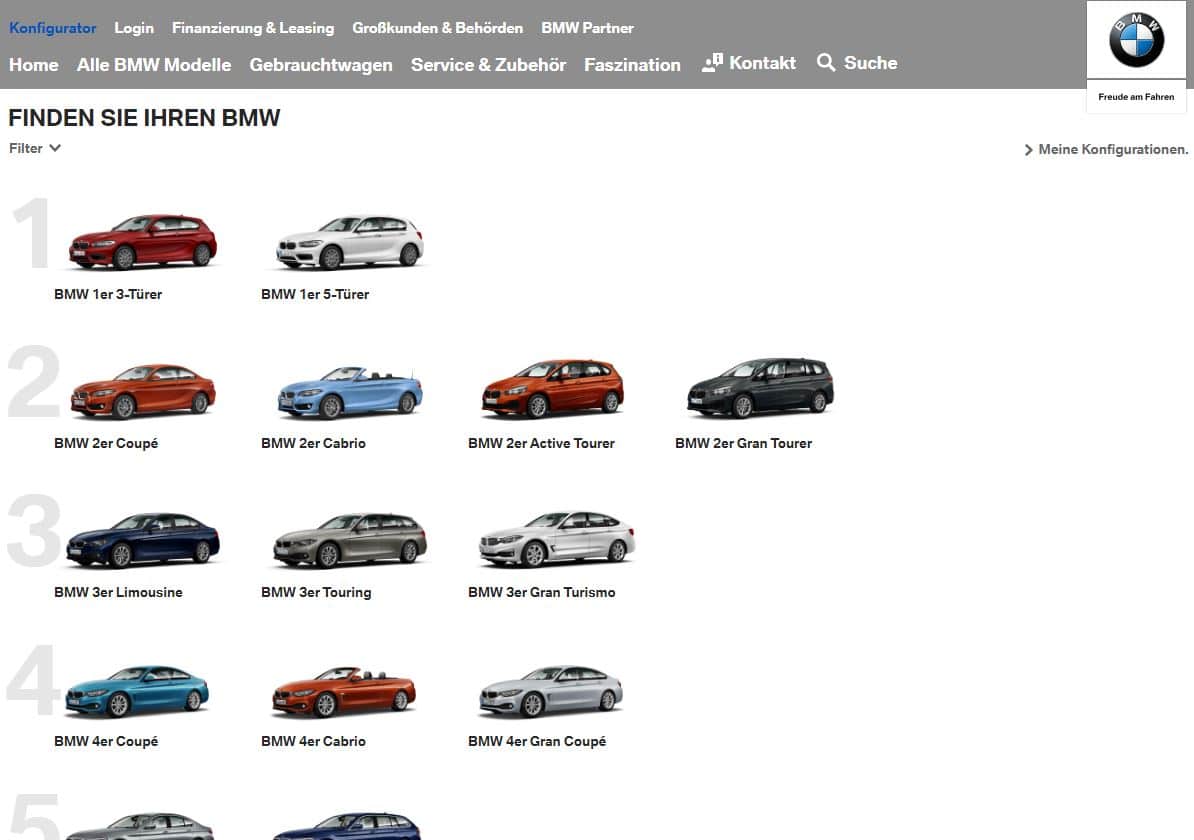Image resolution: width=1194 pixels, height=840 pixels.
Task: Click the BMW 2er Coupé label
Action: pos(106,443)
